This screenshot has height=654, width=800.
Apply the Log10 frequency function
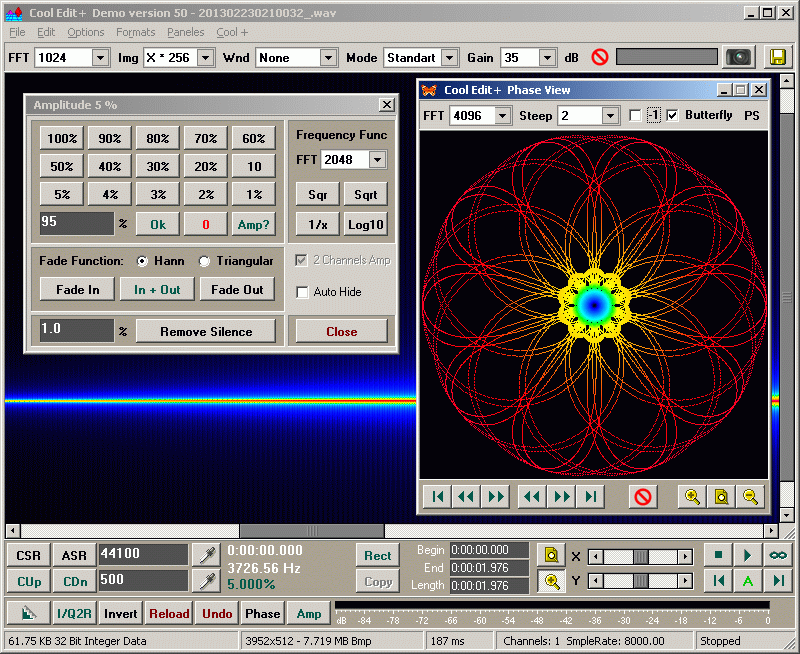(x=365, y=224)
